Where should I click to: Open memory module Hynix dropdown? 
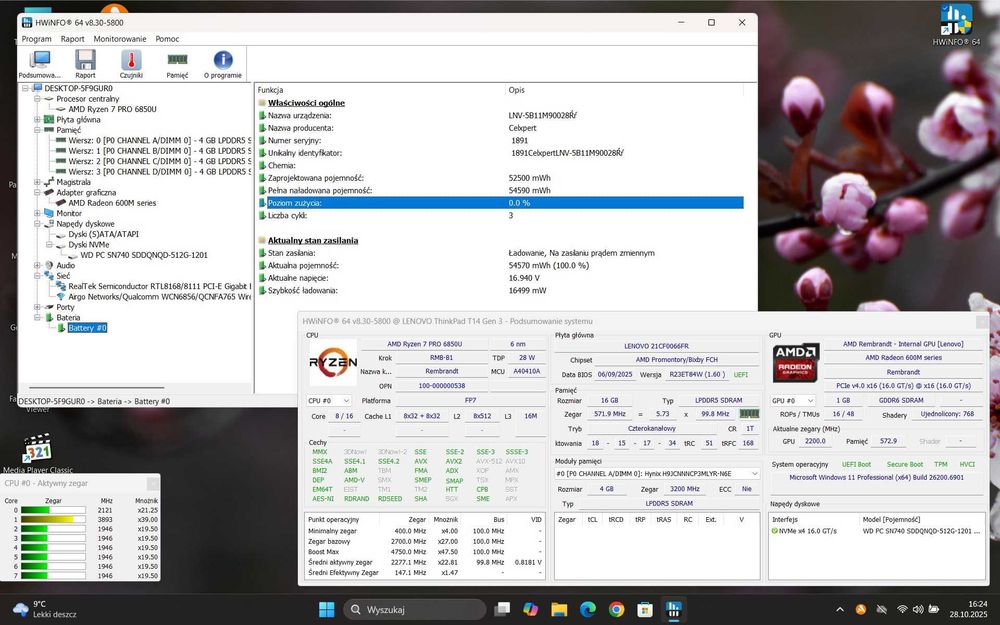(x=657, y=474)
